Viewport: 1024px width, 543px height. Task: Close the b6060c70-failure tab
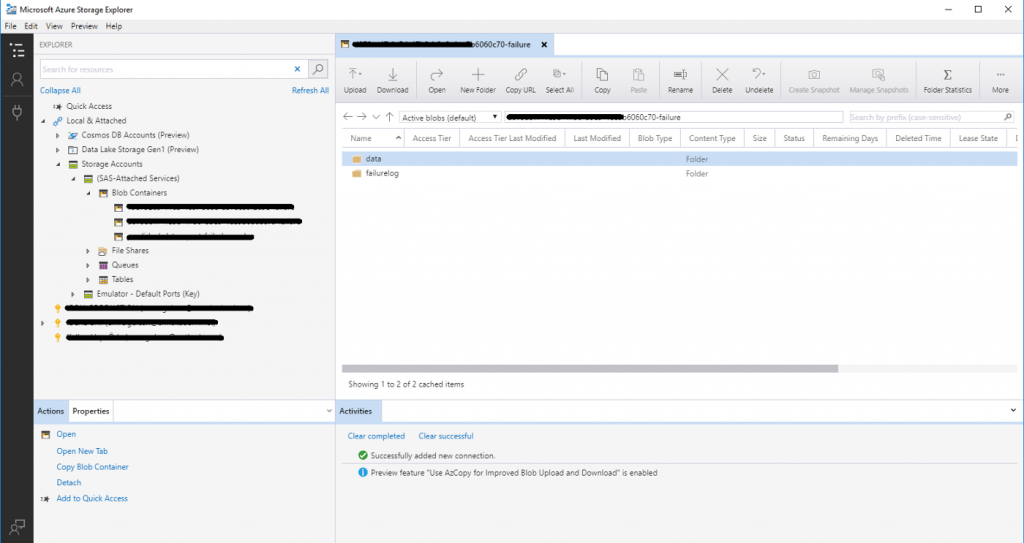coord(544,44)
